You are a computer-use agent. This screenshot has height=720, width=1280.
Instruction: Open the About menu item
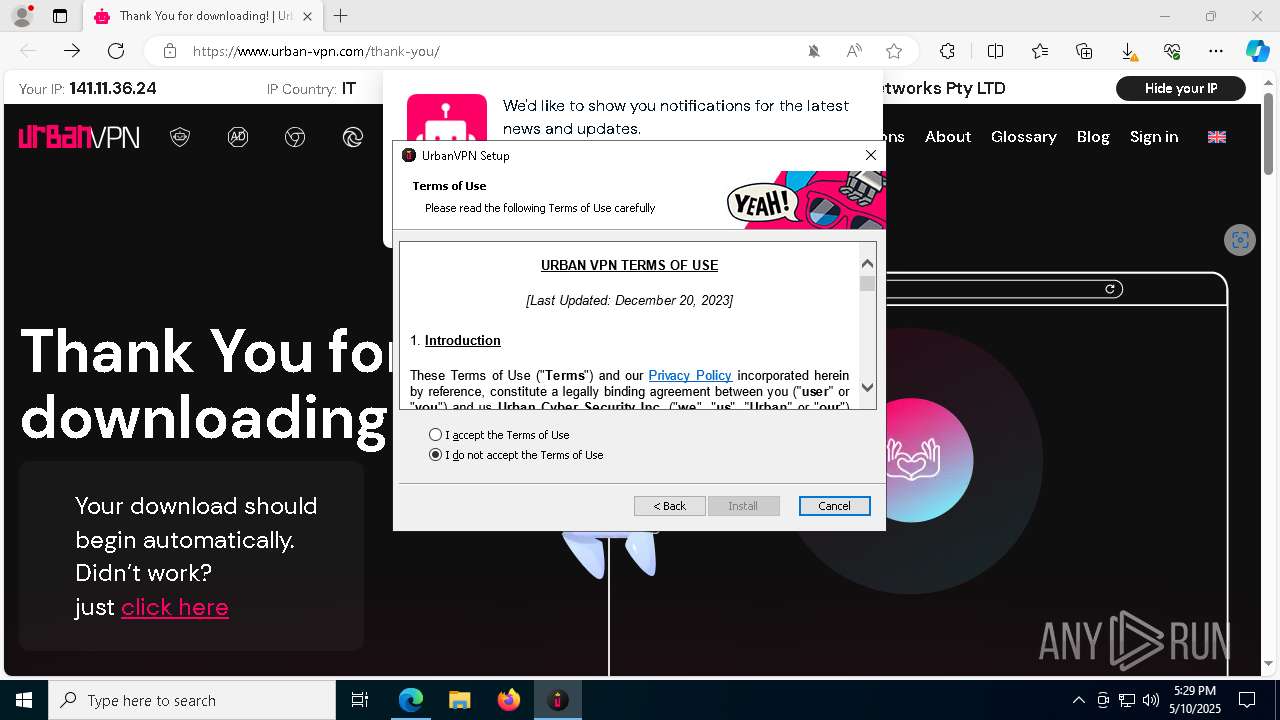[x=948, y=137]
